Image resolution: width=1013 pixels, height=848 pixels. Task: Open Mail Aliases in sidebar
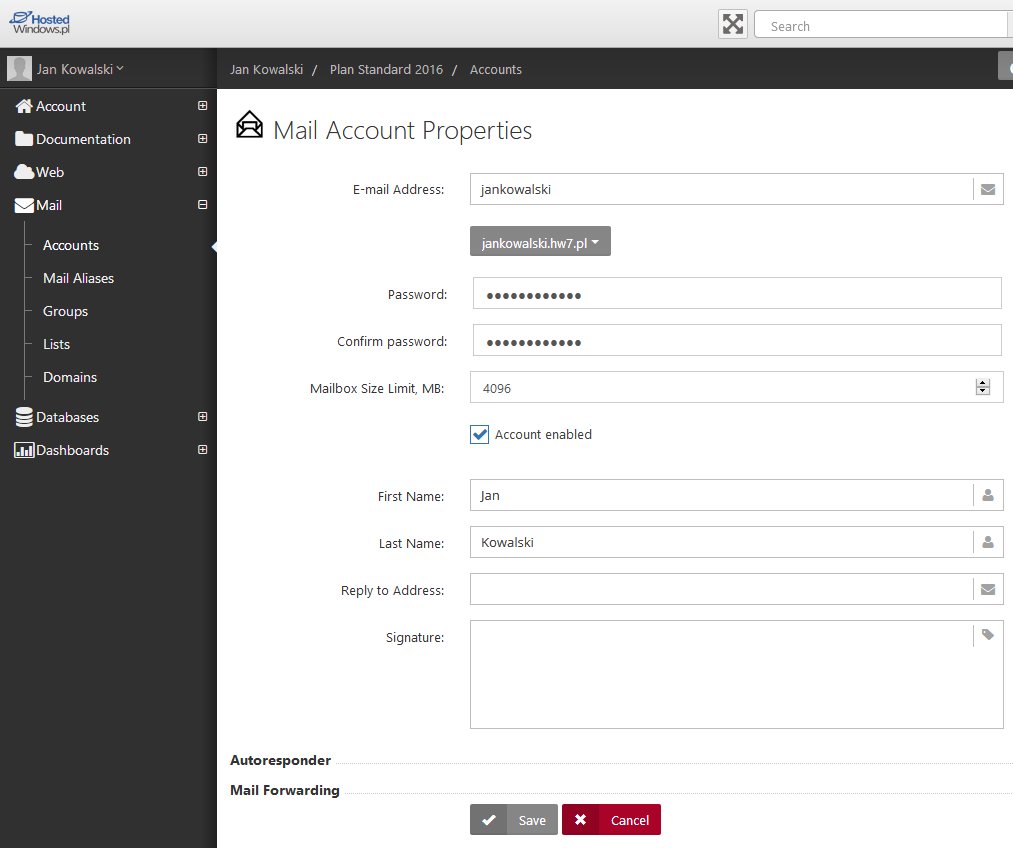coord(78,278)
